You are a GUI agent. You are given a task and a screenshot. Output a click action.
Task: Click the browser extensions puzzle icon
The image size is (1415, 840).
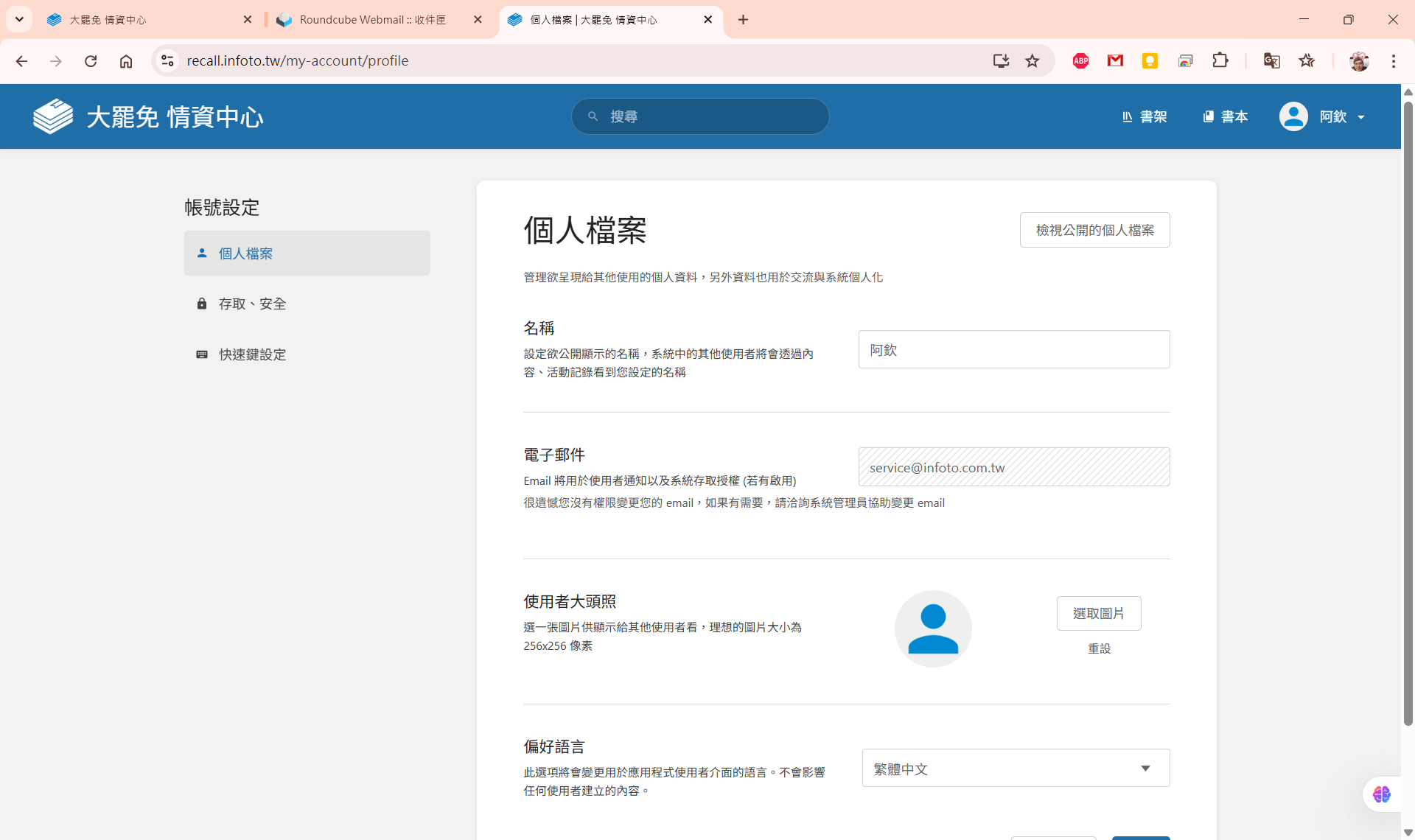(1220, 61)
